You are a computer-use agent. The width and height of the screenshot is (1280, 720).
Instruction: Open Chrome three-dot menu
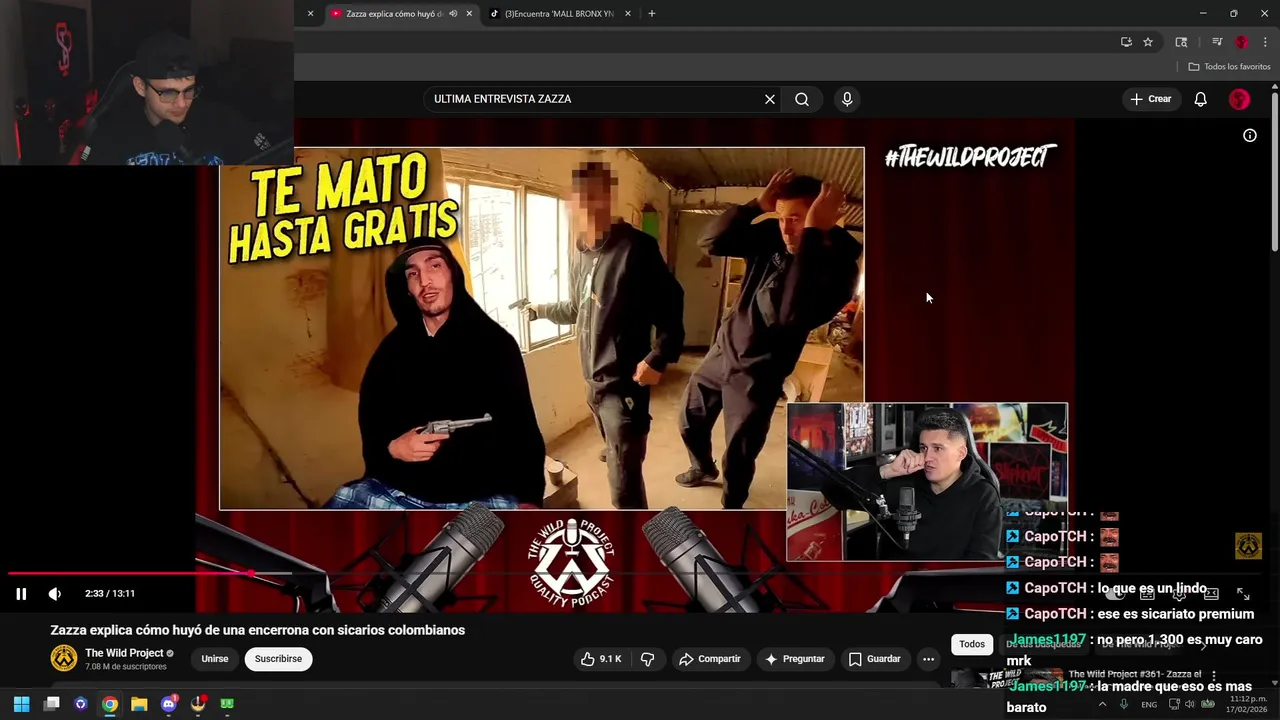coord(1265,42)
